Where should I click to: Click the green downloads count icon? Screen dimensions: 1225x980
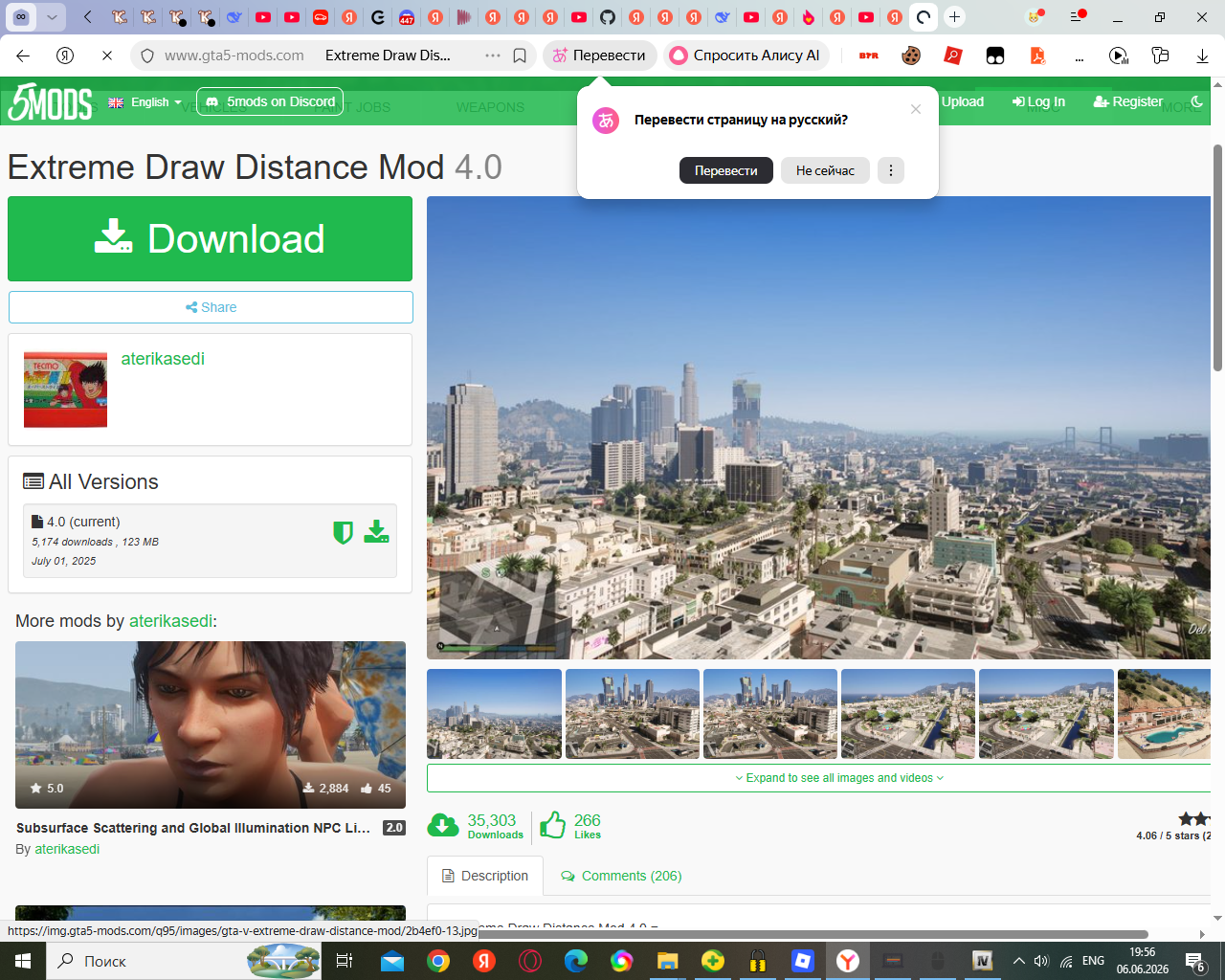pos(443,825)
